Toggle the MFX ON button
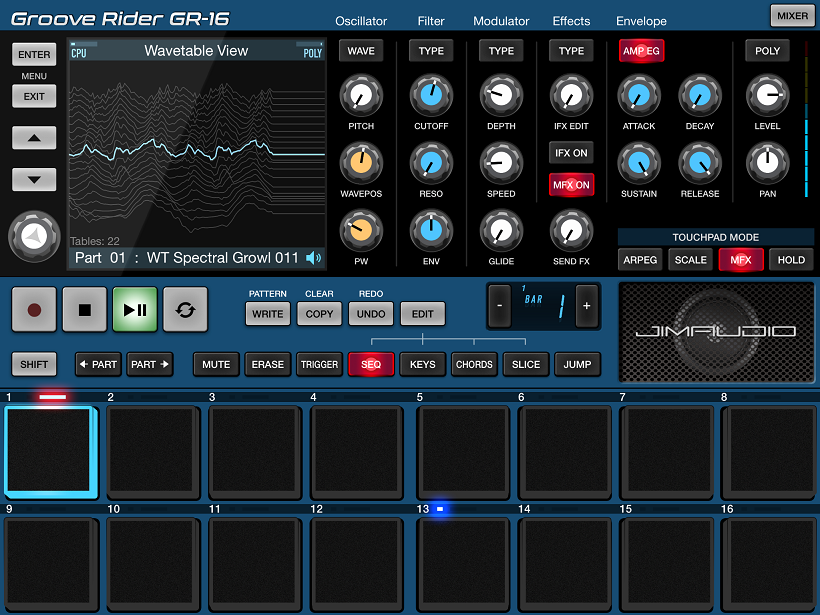 click(x=571, y=185)
